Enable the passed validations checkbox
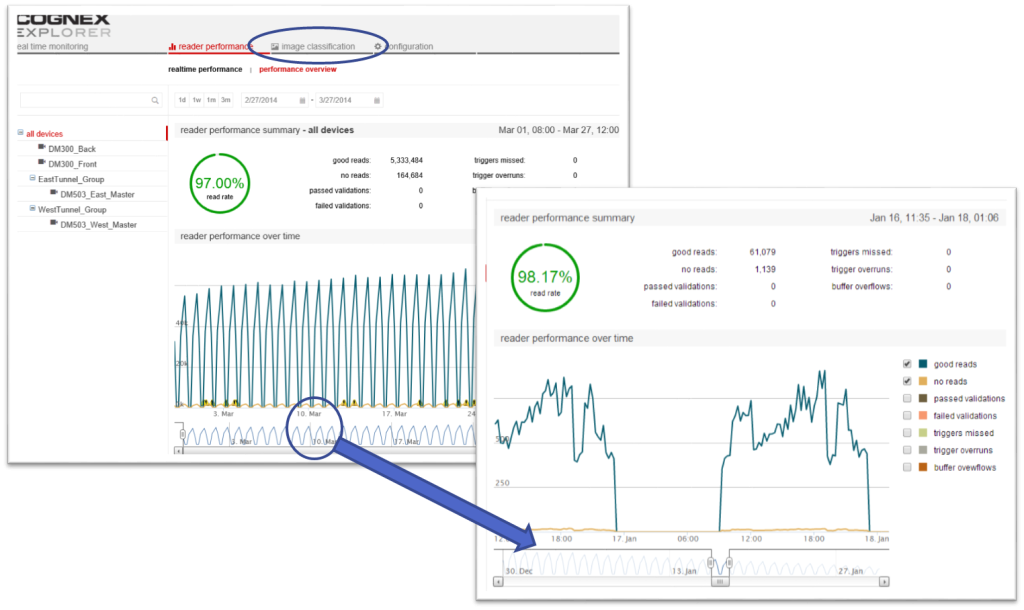The width and height of the screenshot is (1024, 610). pos(907,398)
